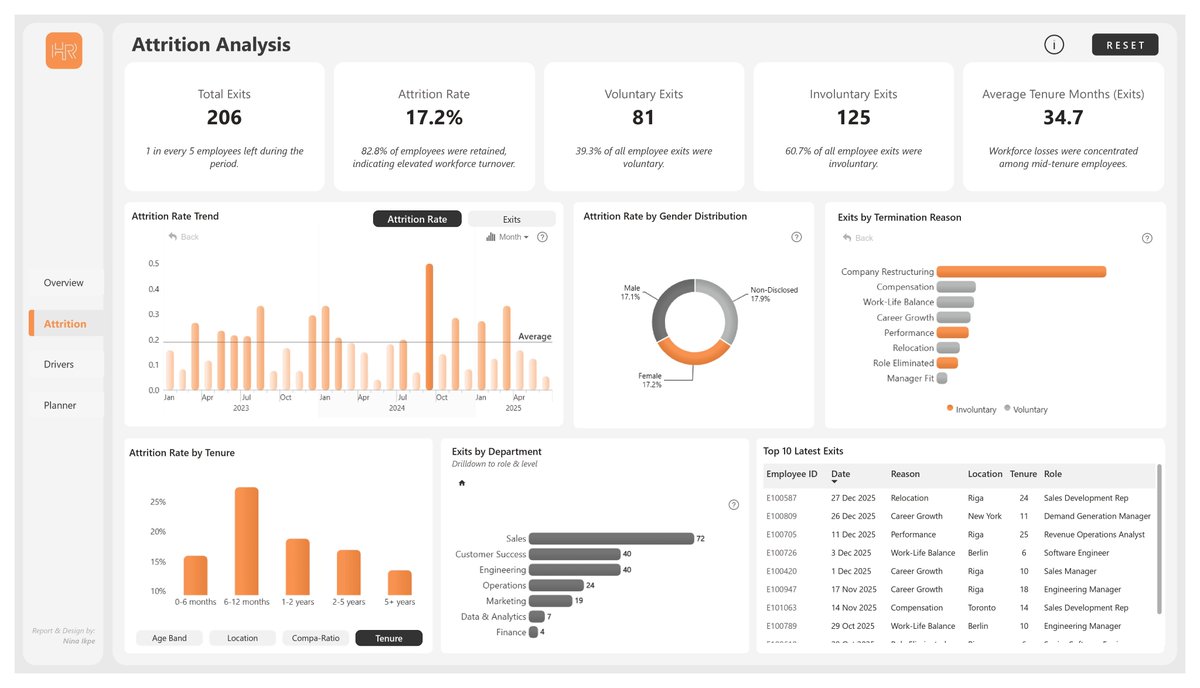Click the Voluntary legend marker

pyautogui.click(x=1007, y=408)
